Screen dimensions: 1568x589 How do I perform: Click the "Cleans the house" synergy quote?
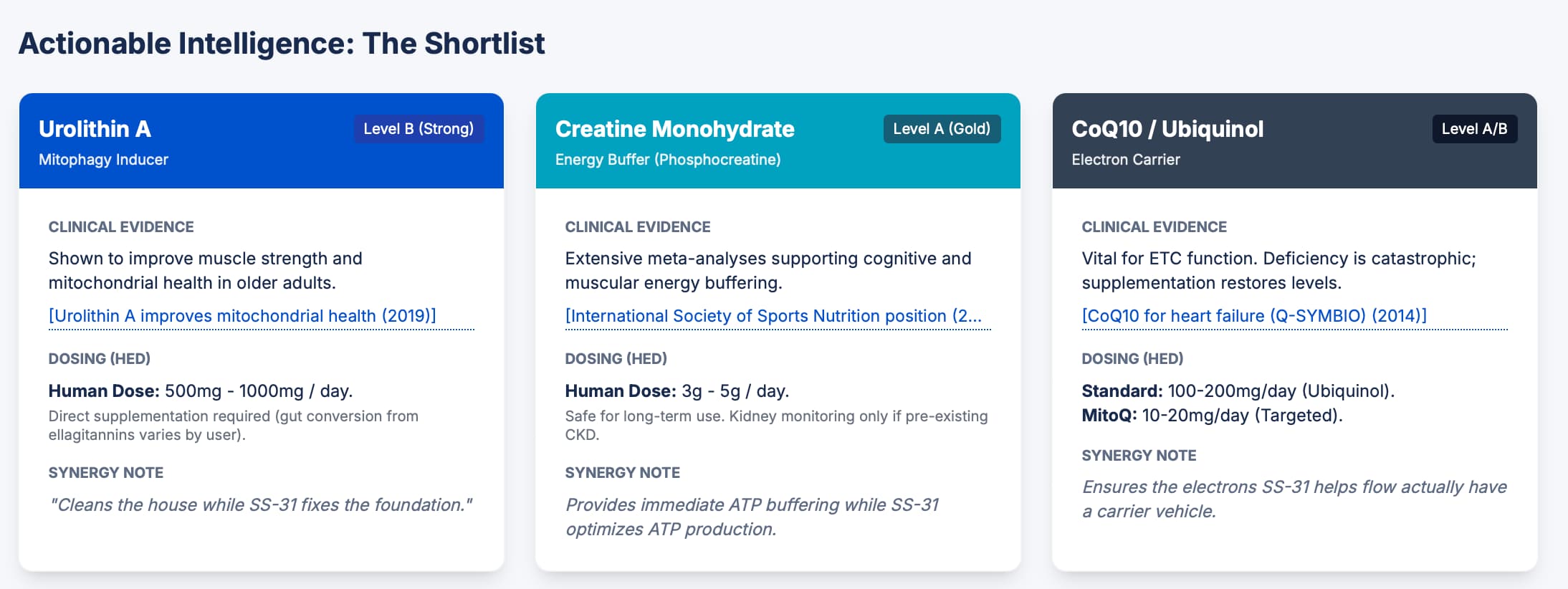[x=261, y=505]
